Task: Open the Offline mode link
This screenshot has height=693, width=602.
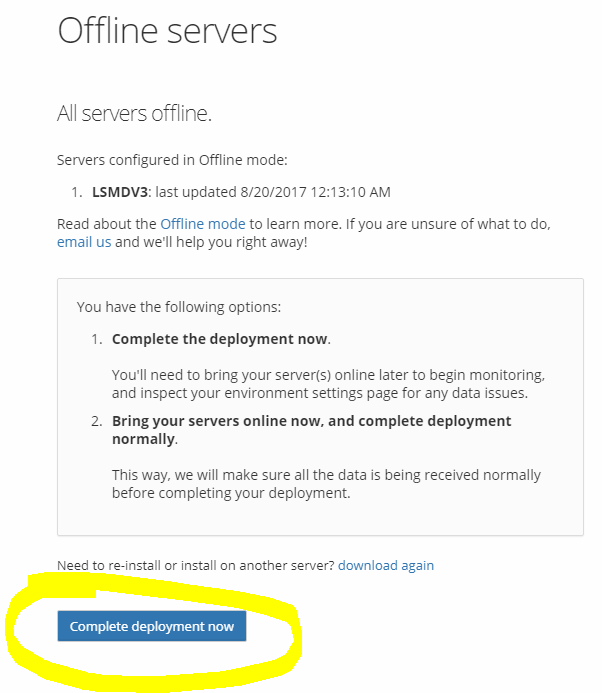Action: point(203,223)
